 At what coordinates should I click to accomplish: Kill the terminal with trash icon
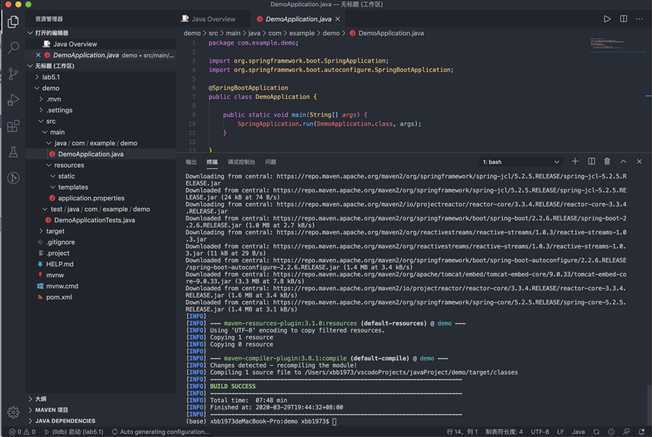coord(607,161)
